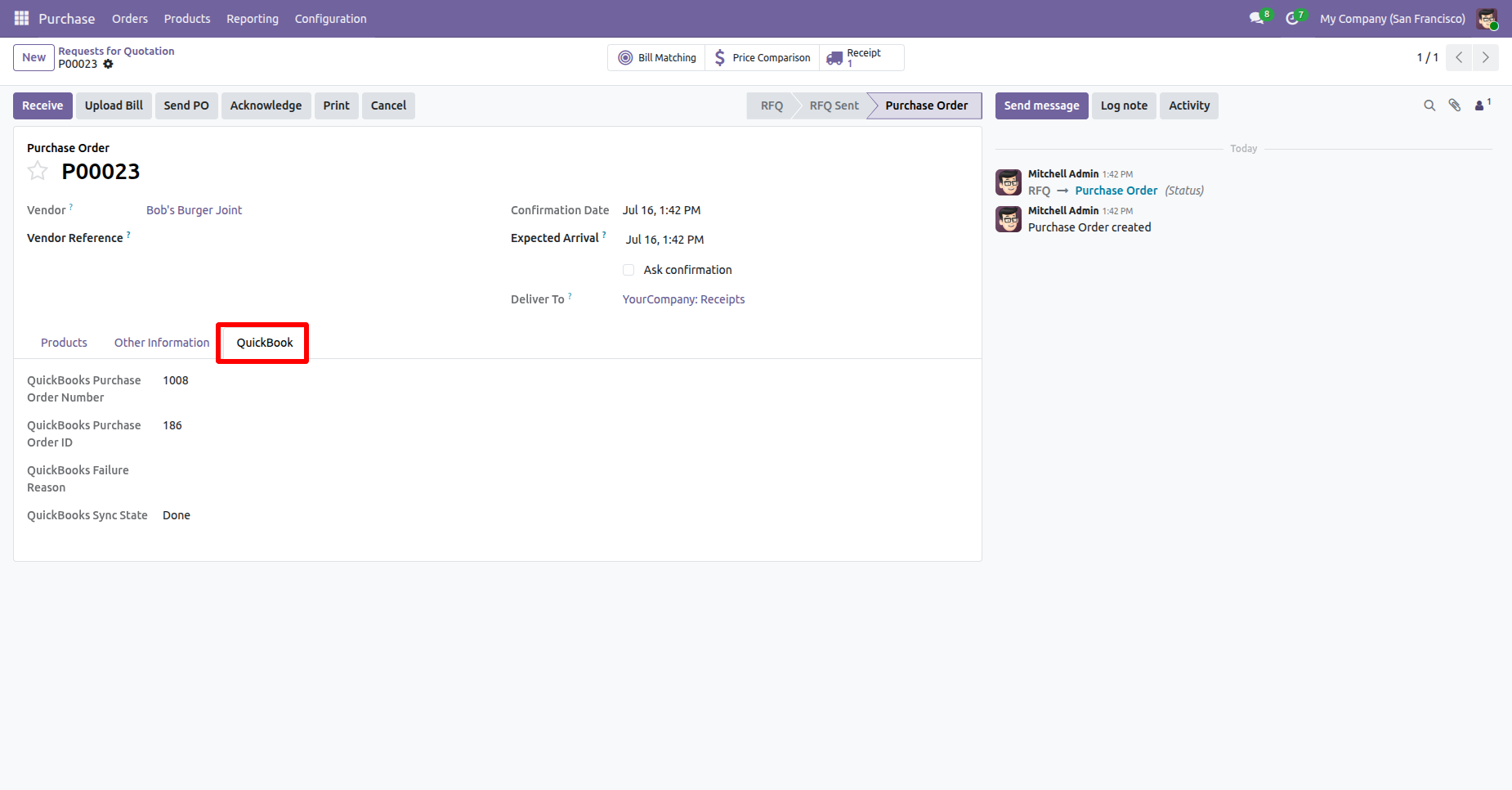Open the Reporting menu
The image size is (1512, 790).
click(253, 18)
